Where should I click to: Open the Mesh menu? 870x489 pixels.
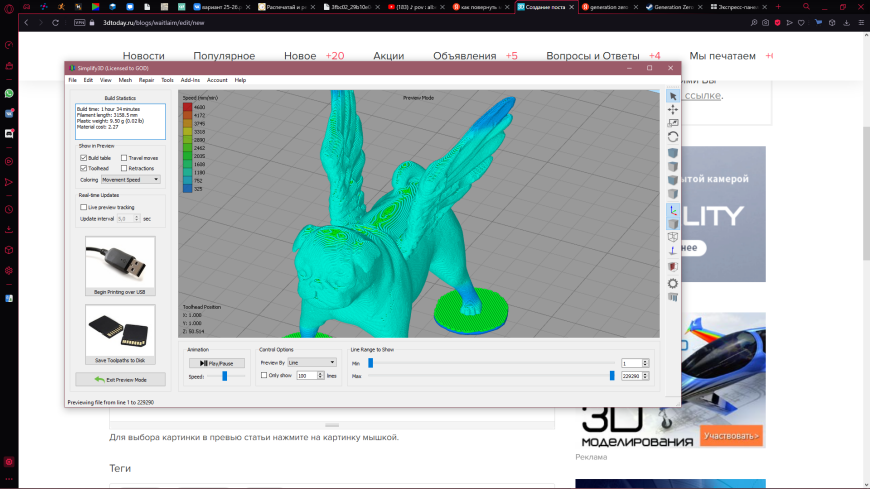click(x=125, y=80)
